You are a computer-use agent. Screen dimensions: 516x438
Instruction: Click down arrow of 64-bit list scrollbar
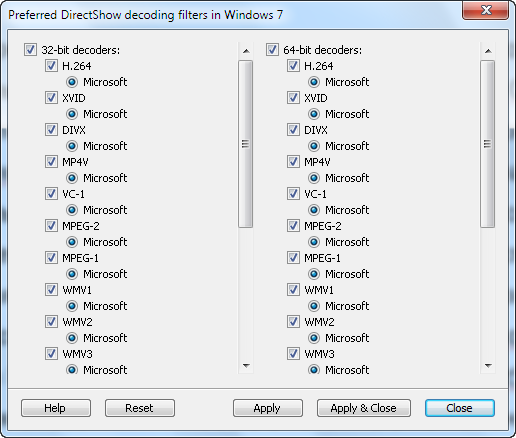[488, 366]
